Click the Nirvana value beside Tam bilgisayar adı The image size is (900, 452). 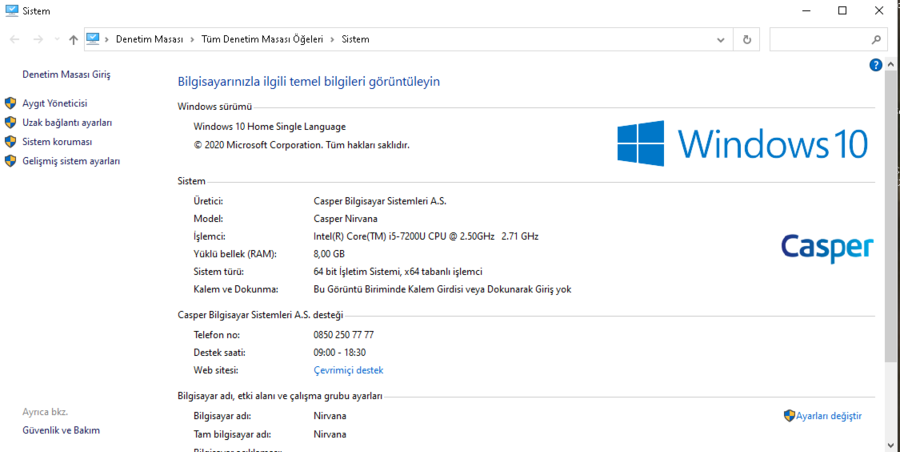(330, 435)
